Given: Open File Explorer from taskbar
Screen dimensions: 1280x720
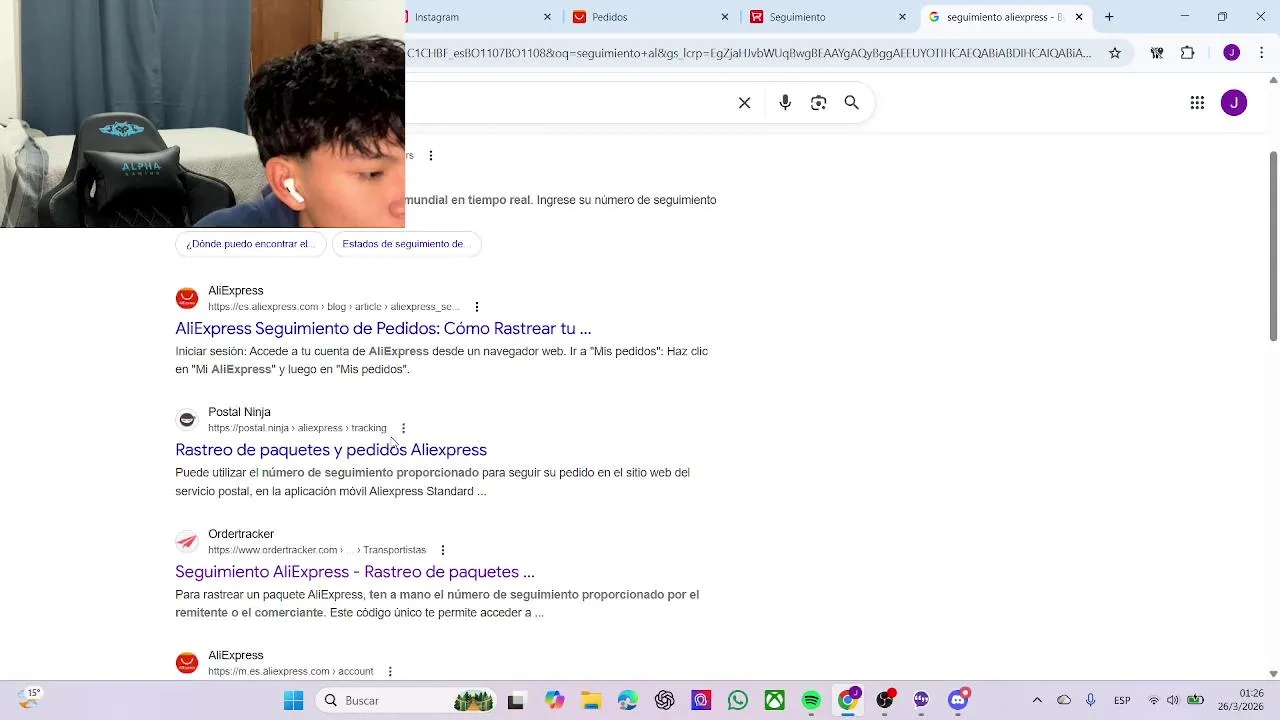Looking at the screenshot, I should [591, 701].
